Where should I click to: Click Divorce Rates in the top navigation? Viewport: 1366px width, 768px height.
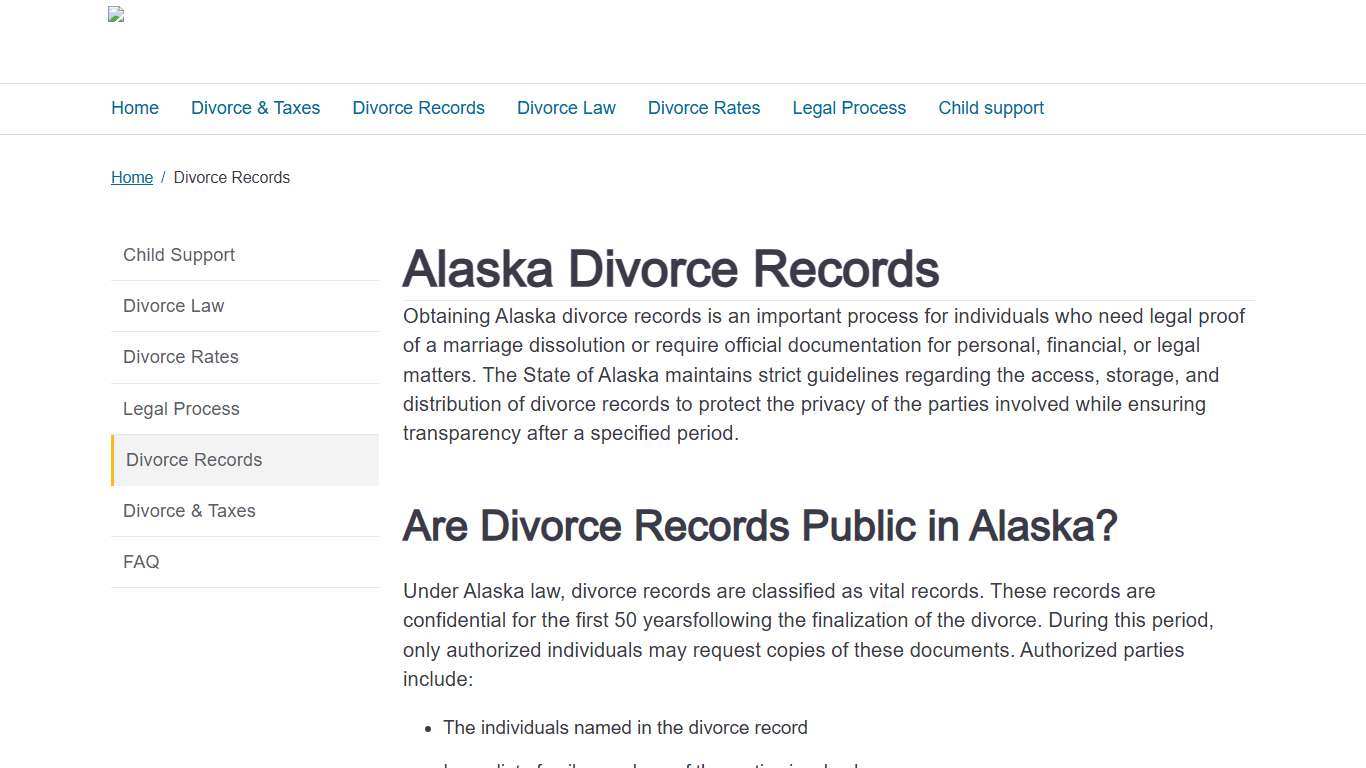(703, 108)
